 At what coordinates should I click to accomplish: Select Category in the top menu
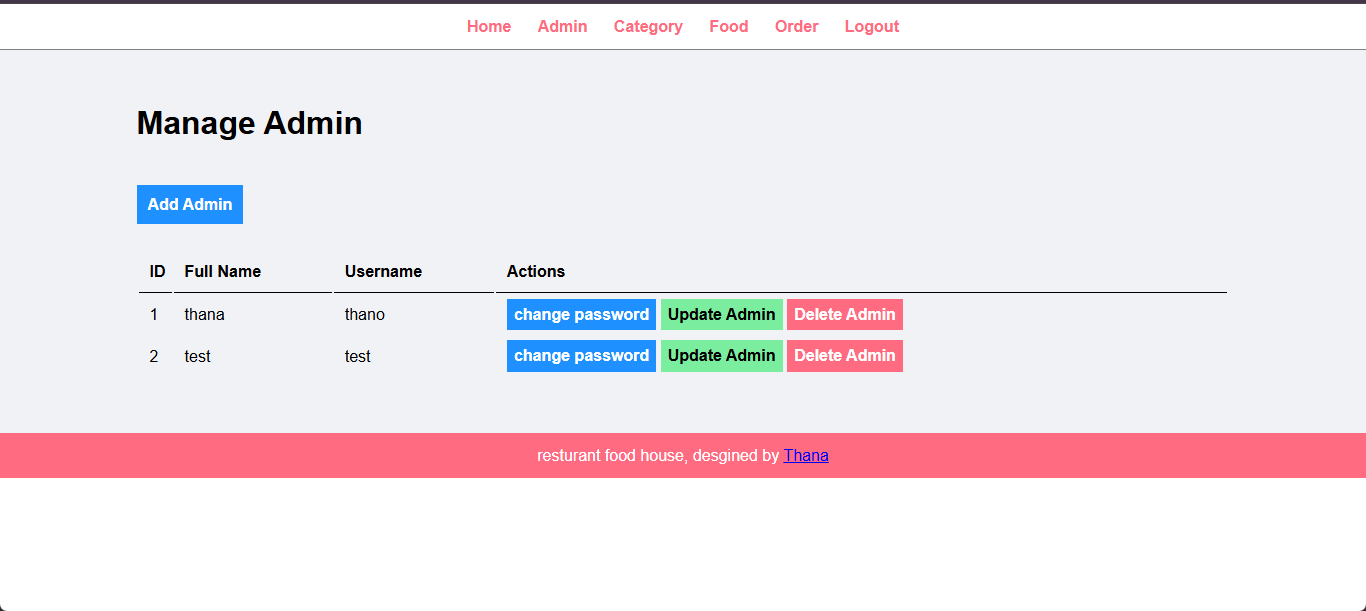[x=648, y=27]
